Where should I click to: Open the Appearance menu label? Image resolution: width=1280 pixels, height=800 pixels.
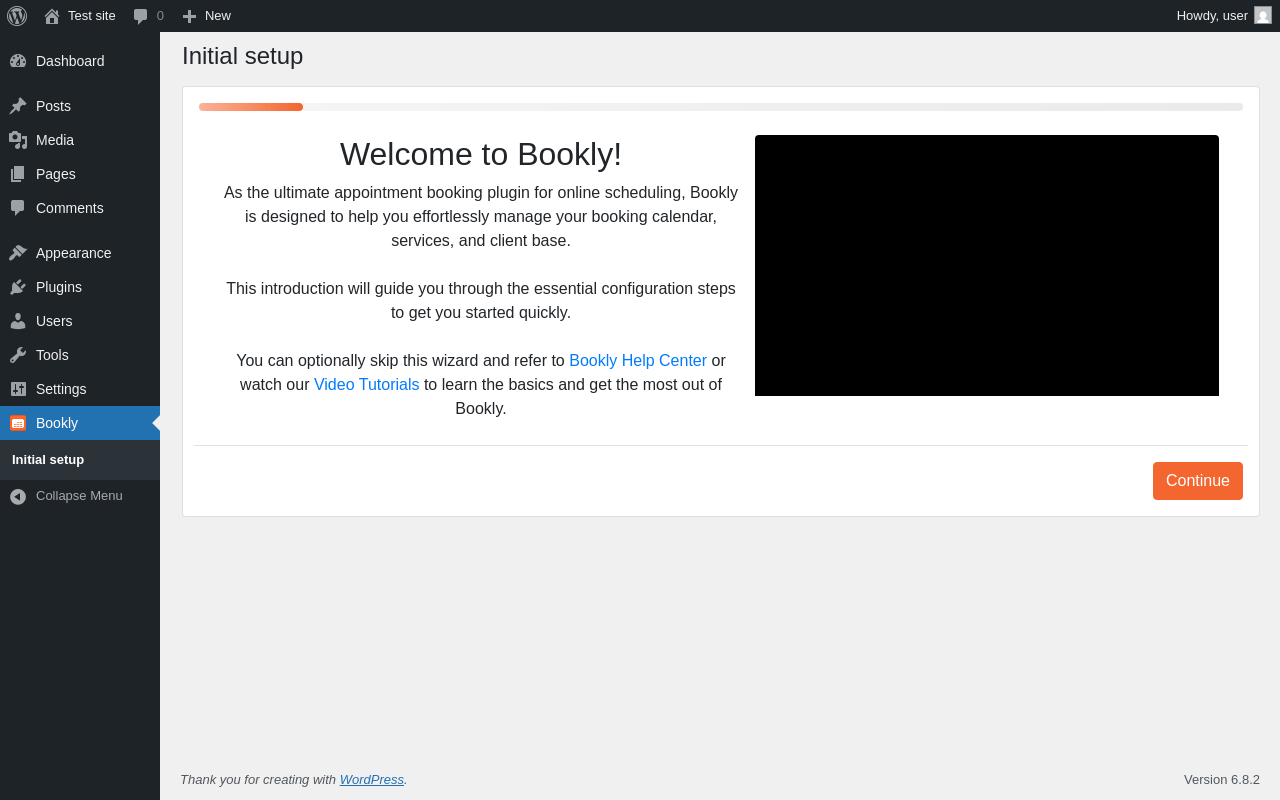[74, 253]
